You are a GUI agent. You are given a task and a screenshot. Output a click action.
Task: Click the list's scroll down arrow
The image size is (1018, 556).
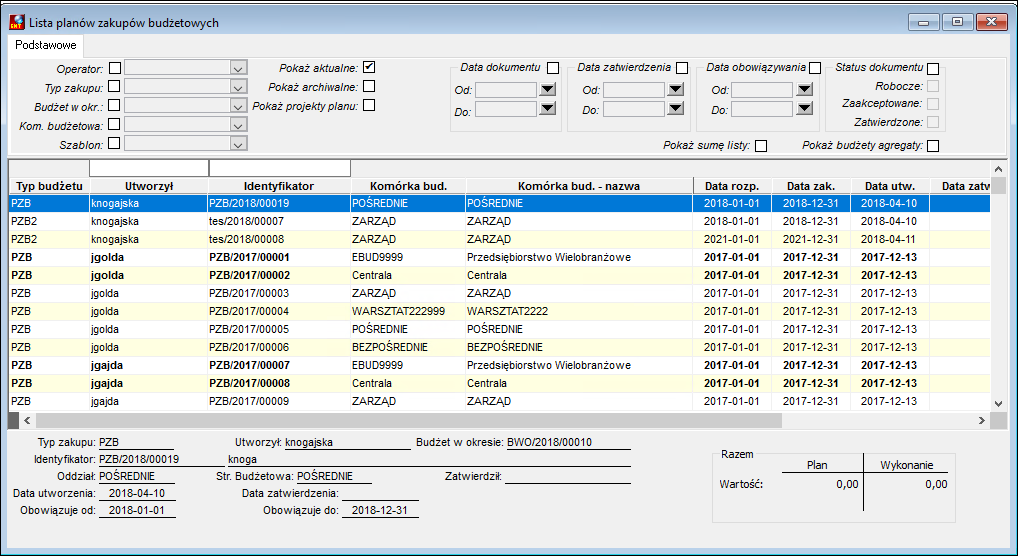pos(999,403)
